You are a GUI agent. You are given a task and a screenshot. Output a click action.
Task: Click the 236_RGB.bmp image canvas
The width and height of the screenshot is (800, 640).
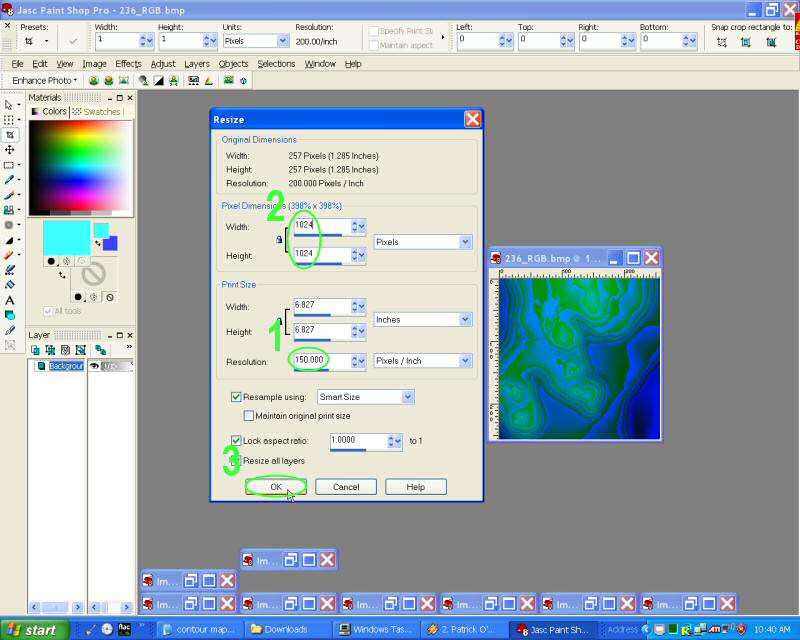(x=579, y=358)
